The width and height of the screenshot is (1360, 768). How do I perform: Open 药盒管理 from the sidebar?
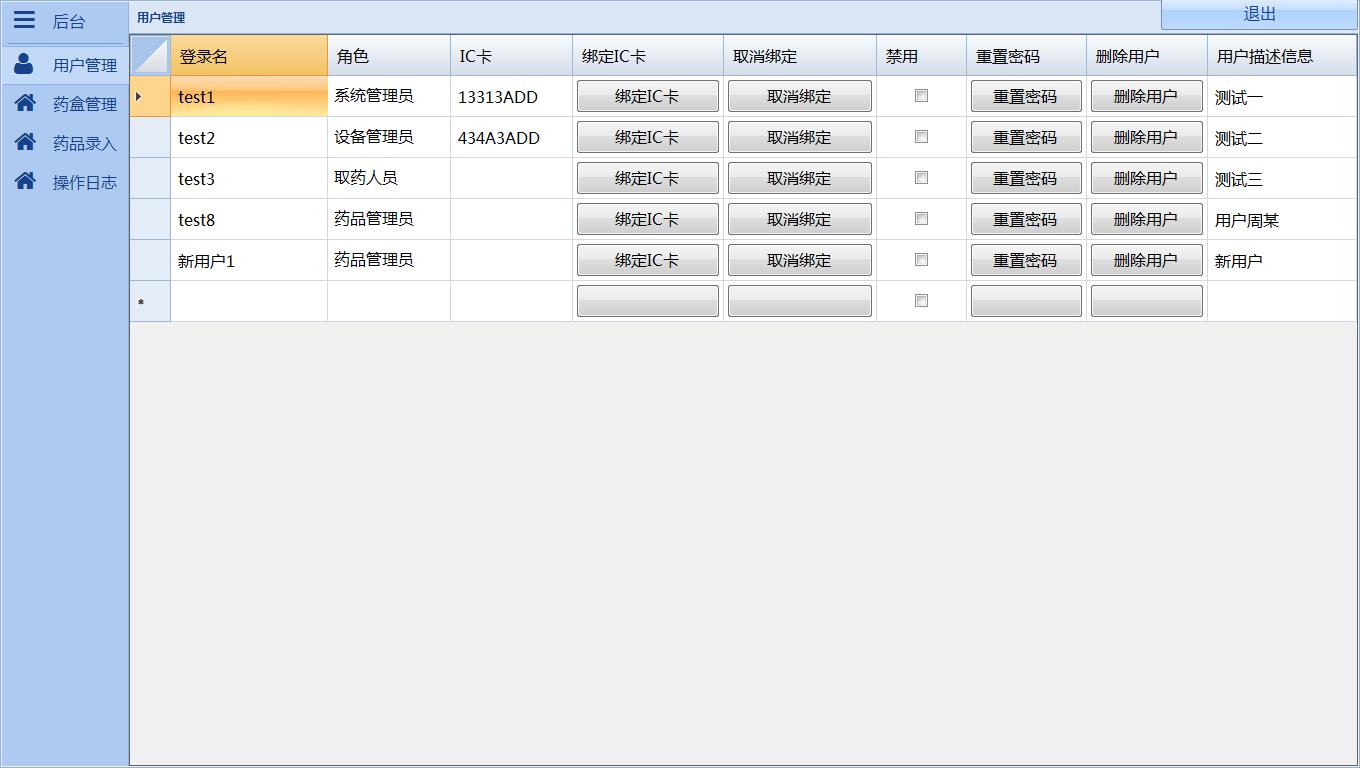coord(84,104)
